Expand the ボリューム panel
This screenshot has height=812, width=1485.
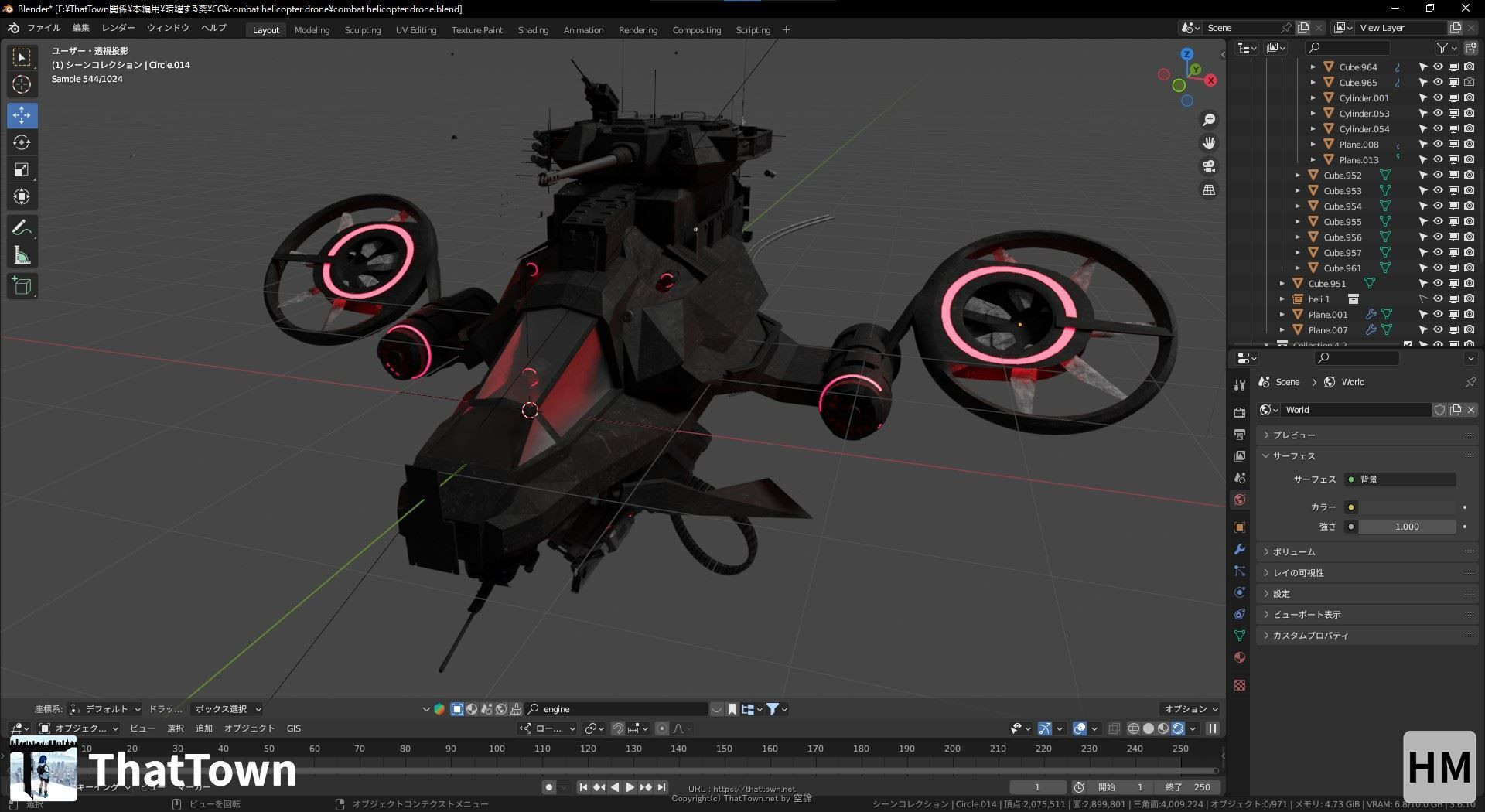pyautogui.click(x=1367, y=552)
